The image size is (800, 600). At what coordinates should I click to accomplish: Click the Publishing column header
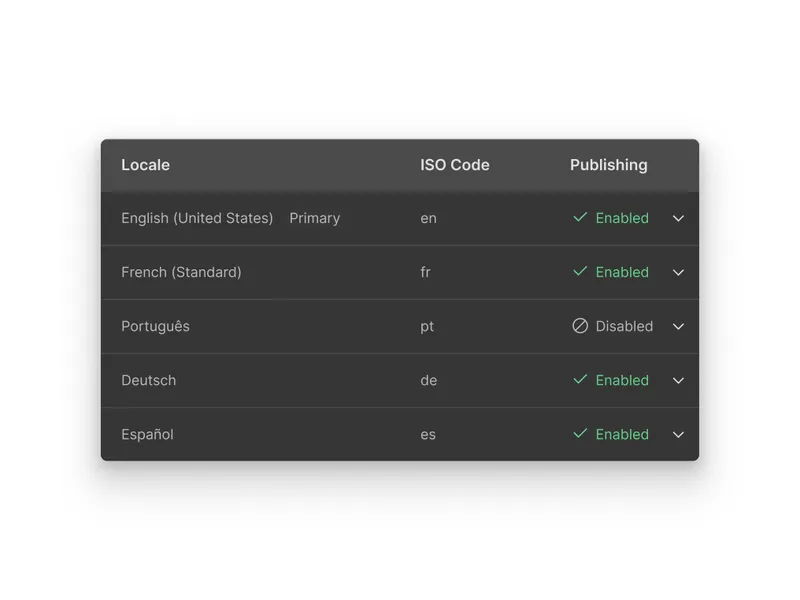point(608,165)
